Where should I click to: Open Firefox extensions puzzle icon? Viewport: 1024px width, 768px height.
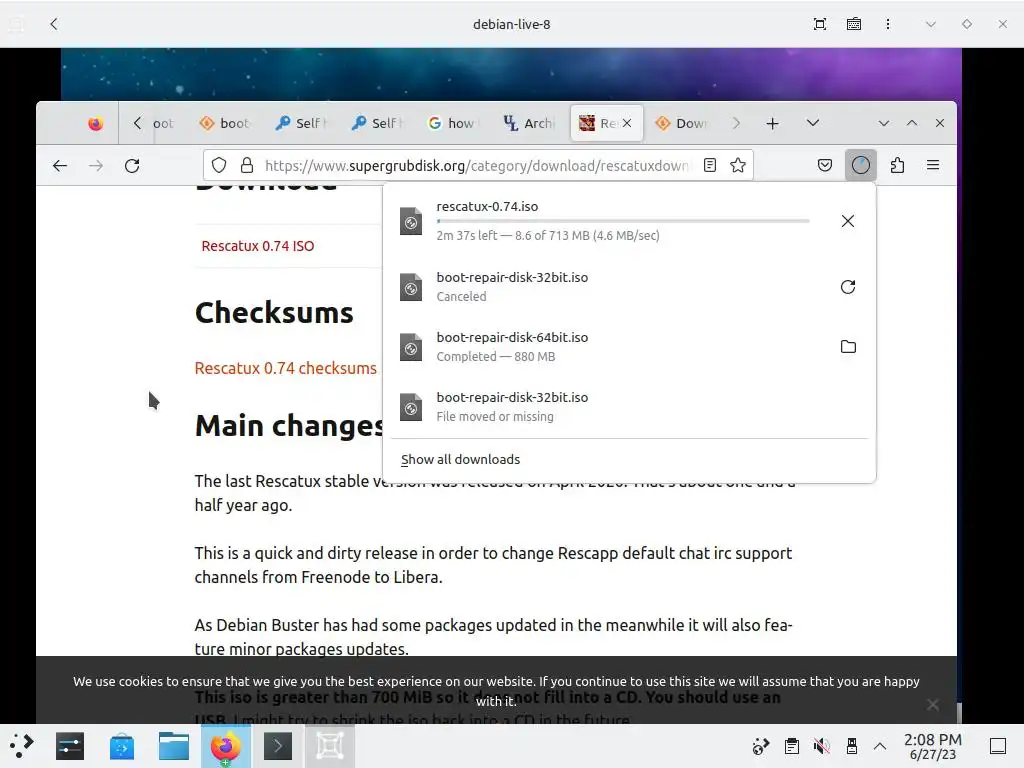click(x=897, y=165)
